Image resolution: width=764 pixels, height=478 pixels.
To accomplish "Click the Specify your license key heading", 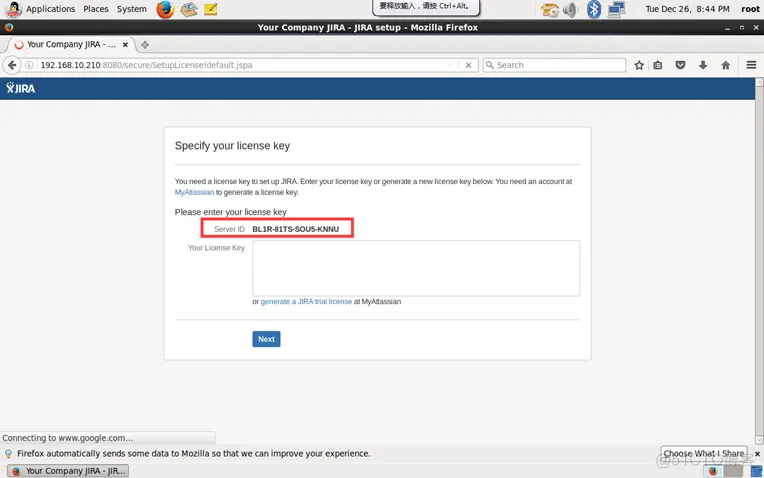I will click(x=232, y=146).
